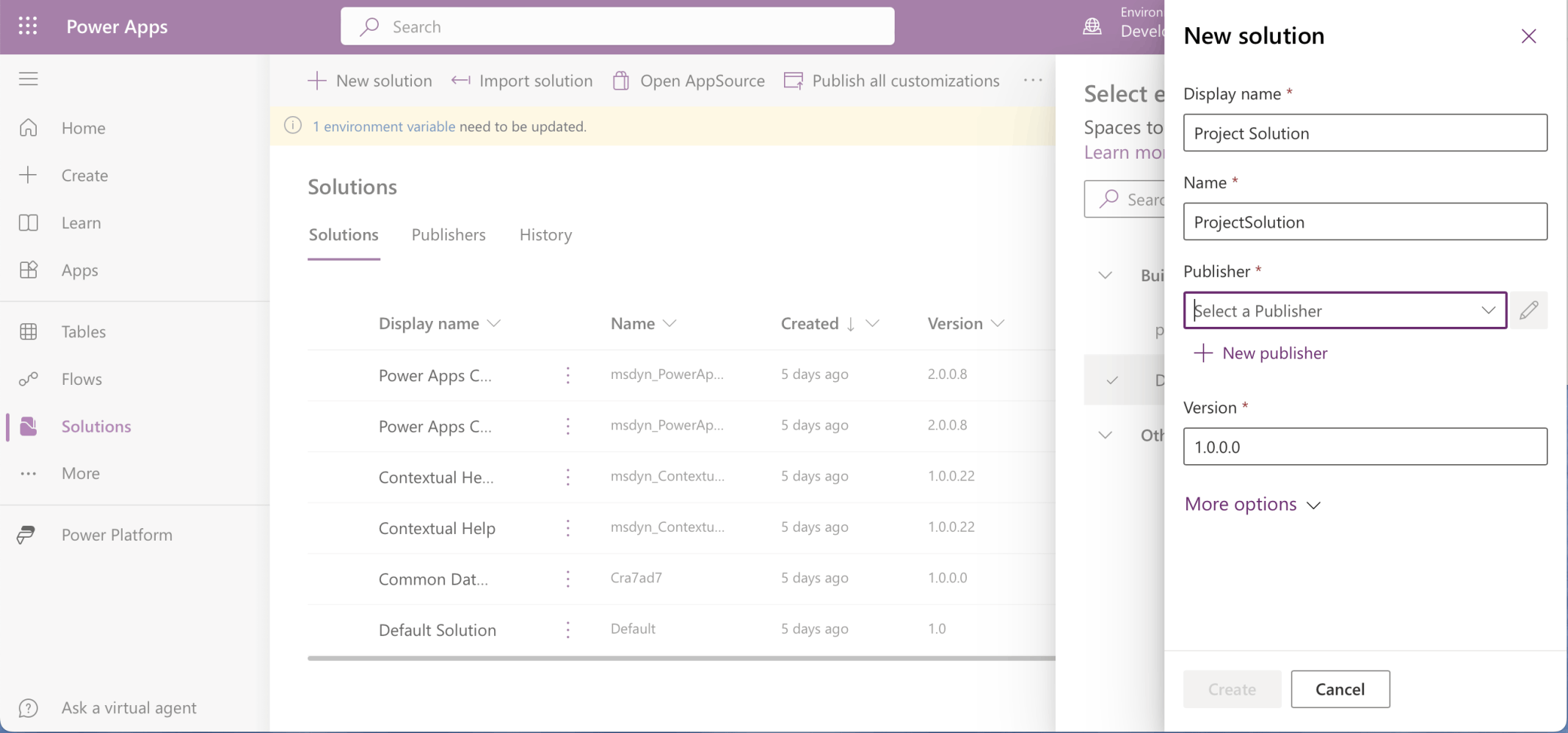Click into the Version input field
1568x733 pixels.
1365,447
